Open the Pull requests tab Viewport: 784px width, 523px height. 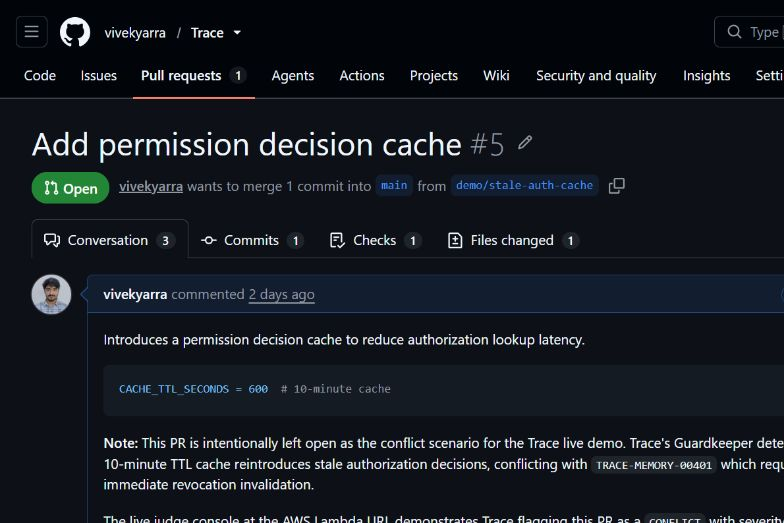[x=194, y=76]
